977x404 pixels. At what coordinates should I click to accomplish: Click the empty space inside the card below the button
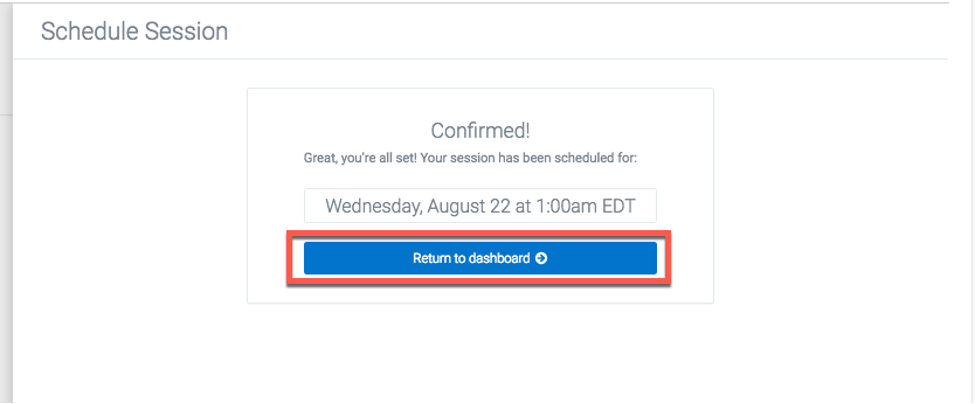coord(480,293)
